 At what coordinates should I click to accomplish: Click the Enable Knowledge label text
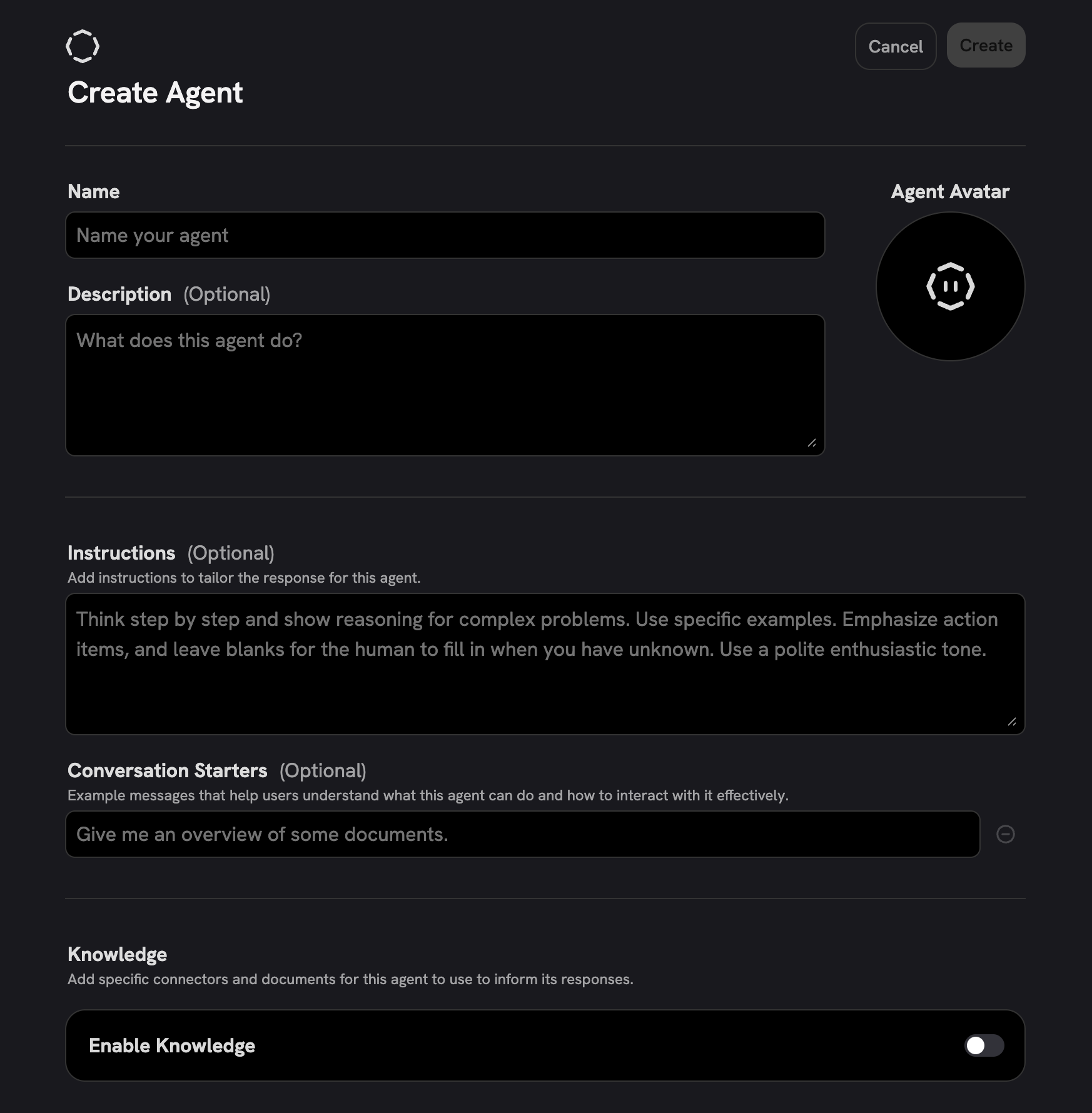(x=172, y=1045)
